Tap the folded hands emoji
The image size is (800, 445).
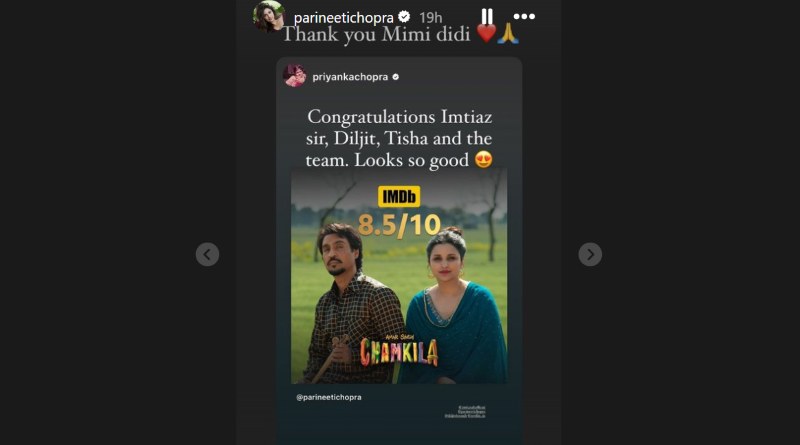pyautogui.click(x=508, y=34)
